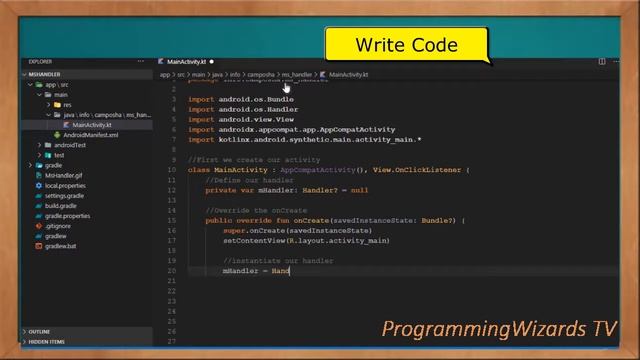
Task: Click the 'main' breadcrumb segment
Action: tap(198, 75)
